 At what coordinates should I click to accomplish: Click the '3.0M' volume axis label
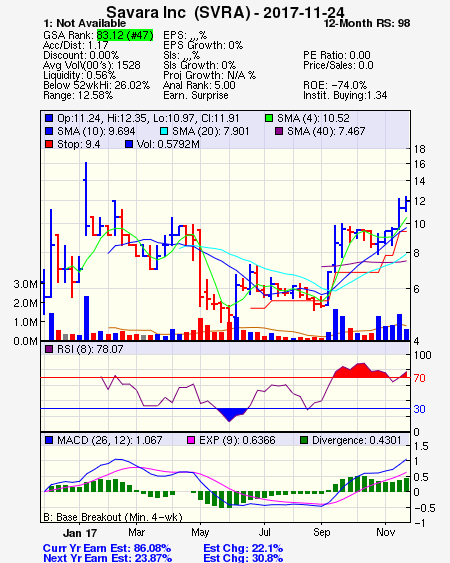pos(26,284)
